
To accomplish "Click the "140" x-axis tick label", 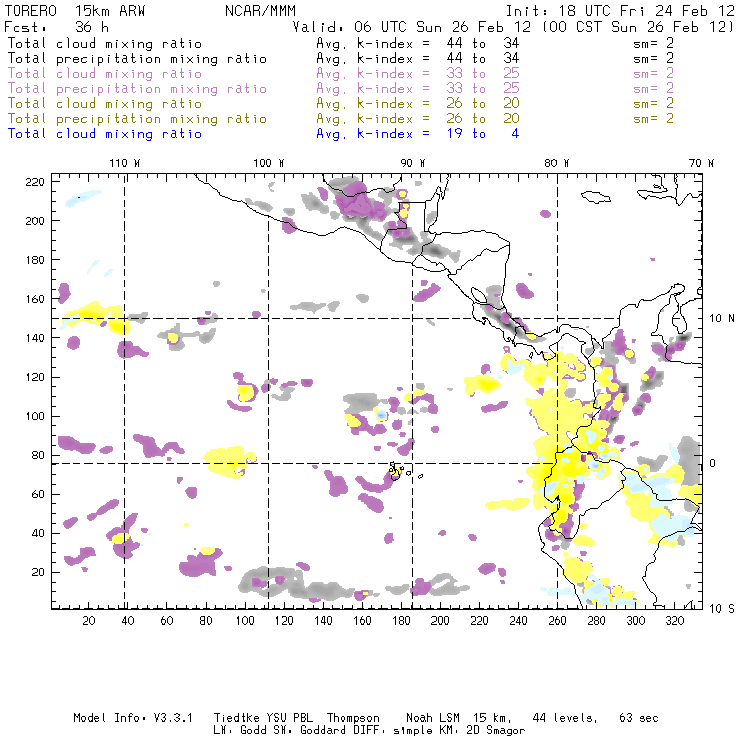I will pyautogui.click(x=323, y=621).
